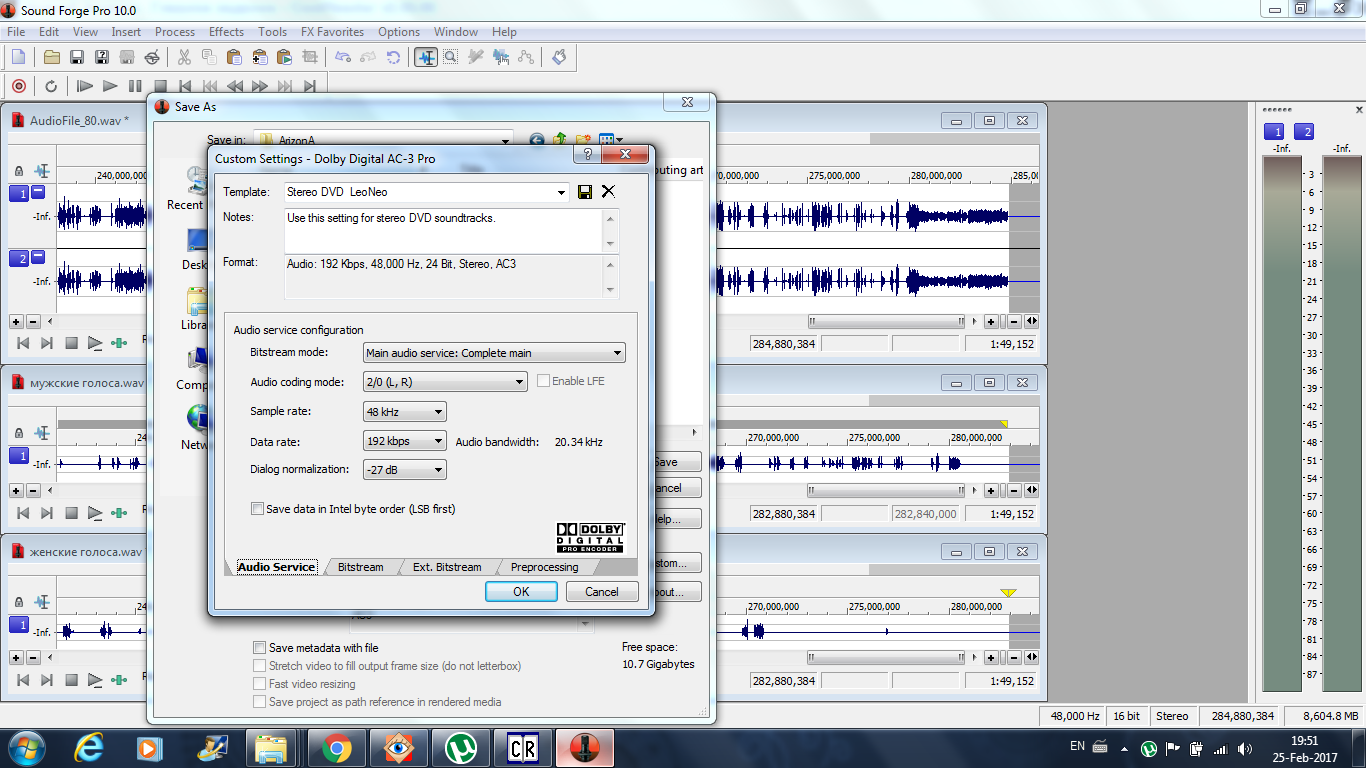Screen dimensions: 1366x768
Task: Click inside the Notes text field
Action: click(x=444, y=231)
